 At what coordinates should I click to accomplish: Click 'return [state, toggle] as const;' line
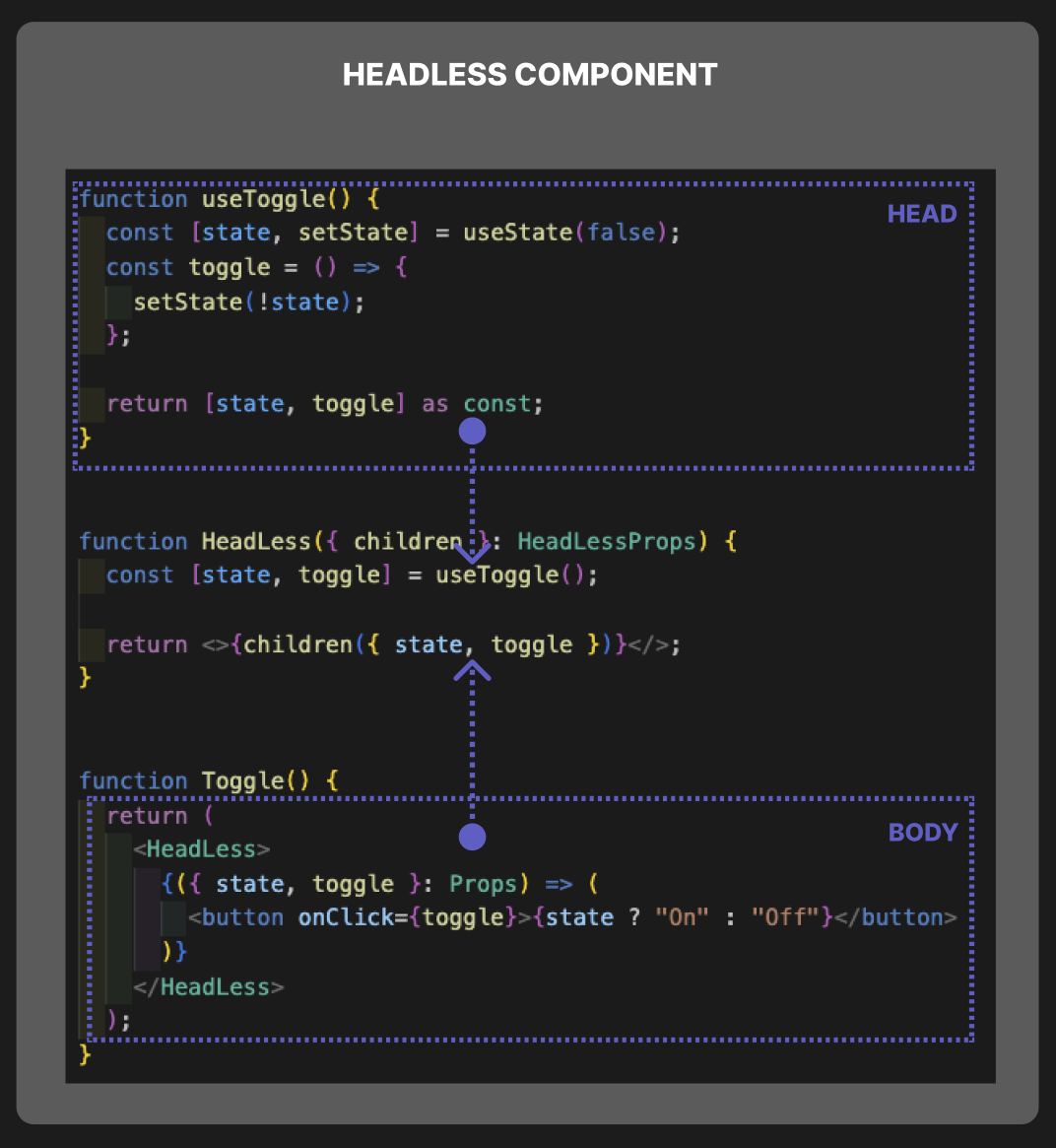tap(325, 403)
